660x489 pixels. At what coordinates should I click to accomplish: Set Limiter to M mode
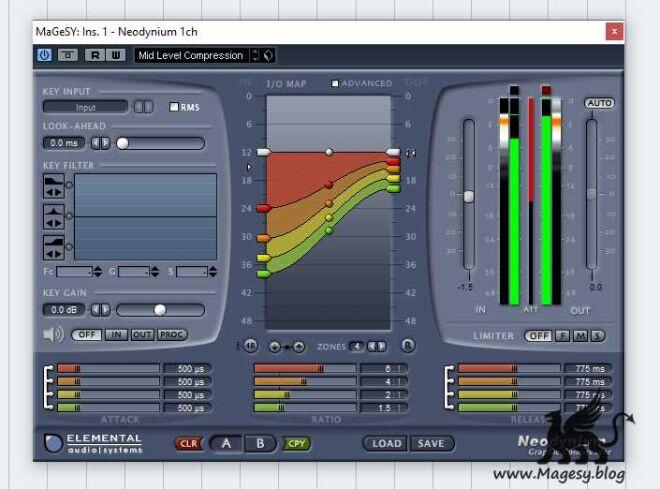(x=580, y=336)
